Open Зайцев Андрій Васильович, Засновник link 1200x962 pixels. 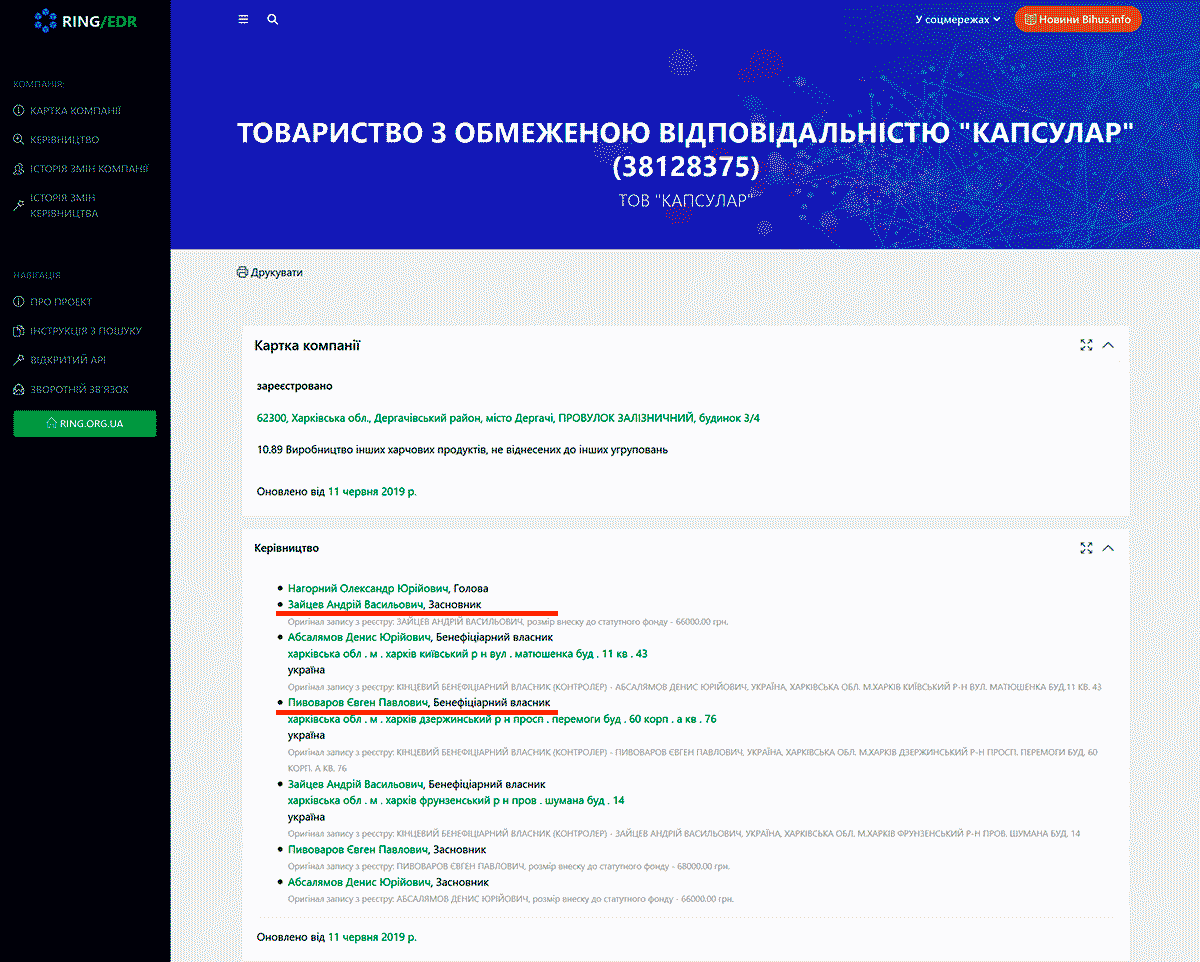click(357, 605)
